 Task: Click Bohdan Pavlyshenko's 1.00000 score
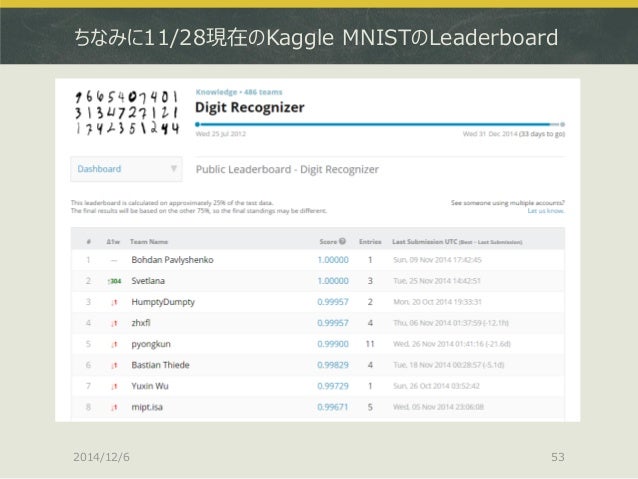333,260
